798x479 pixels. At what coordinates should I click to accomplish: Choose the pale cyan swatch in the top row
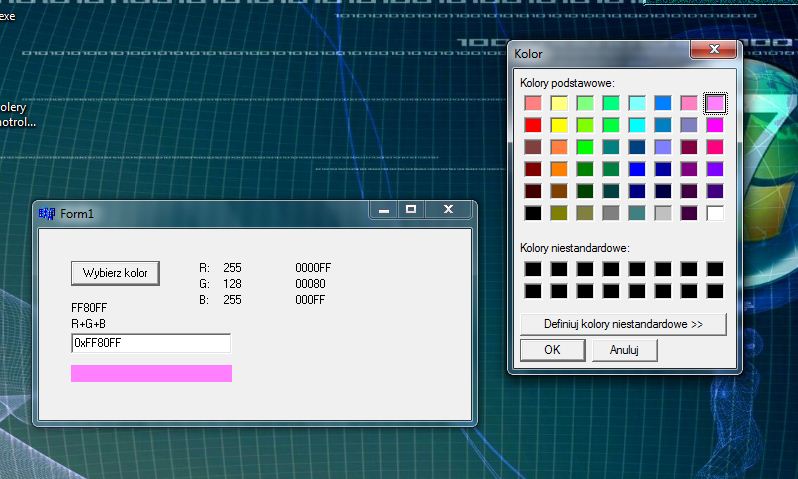pos(637,103)
